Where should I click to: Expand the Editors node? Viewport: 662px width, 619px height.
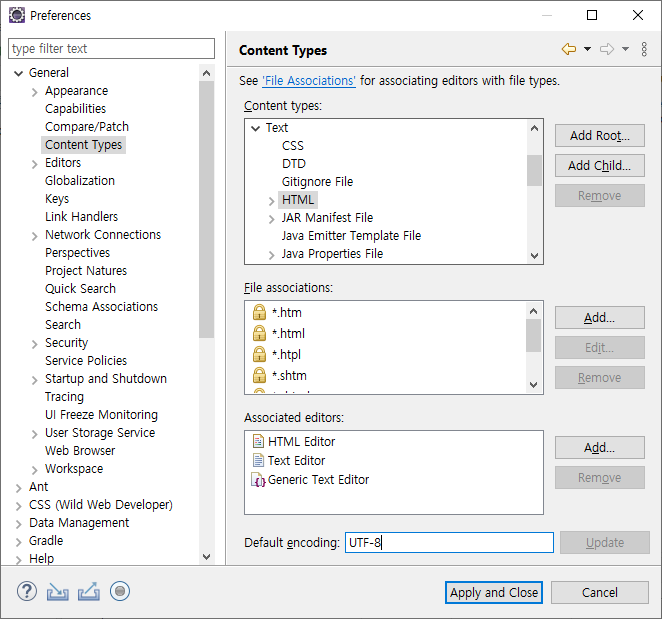tap(35, 164)
